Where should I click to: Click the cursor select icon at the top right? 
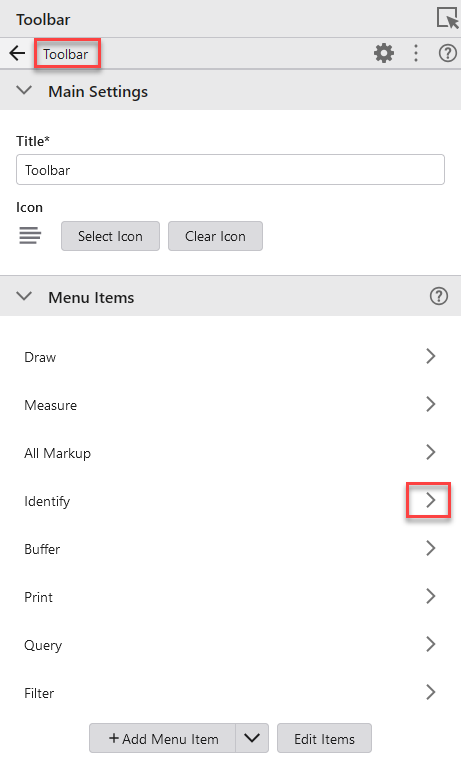coord(447,18)
